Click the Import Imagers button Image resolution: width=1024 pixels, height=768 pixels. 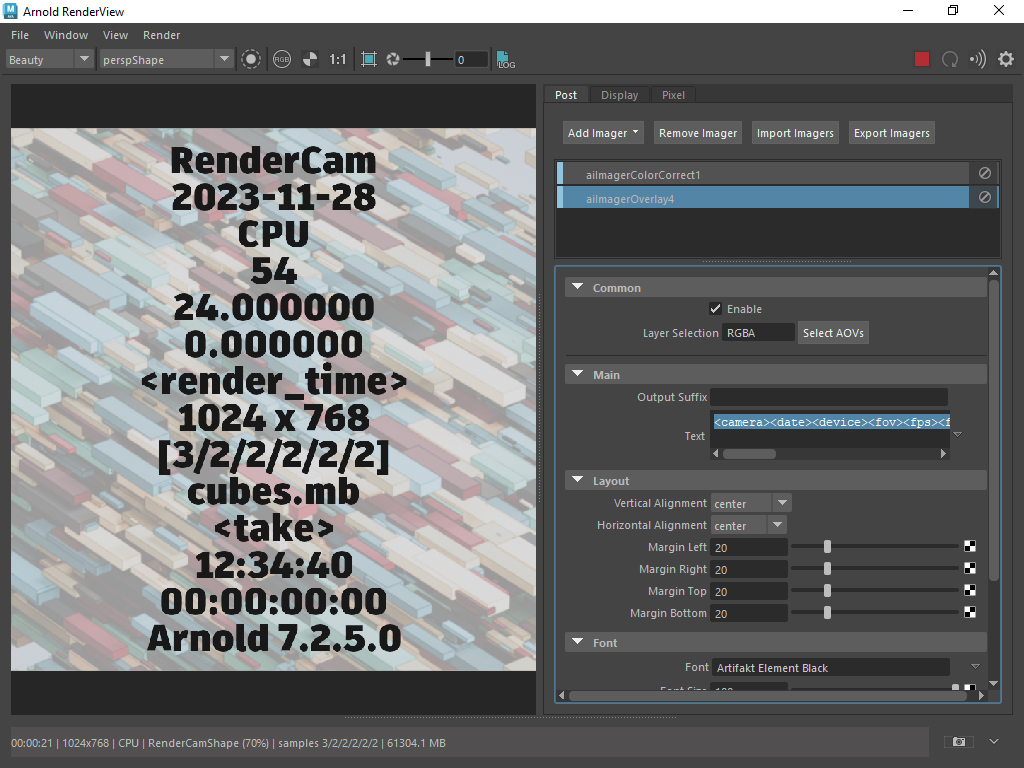coord(795,133)
